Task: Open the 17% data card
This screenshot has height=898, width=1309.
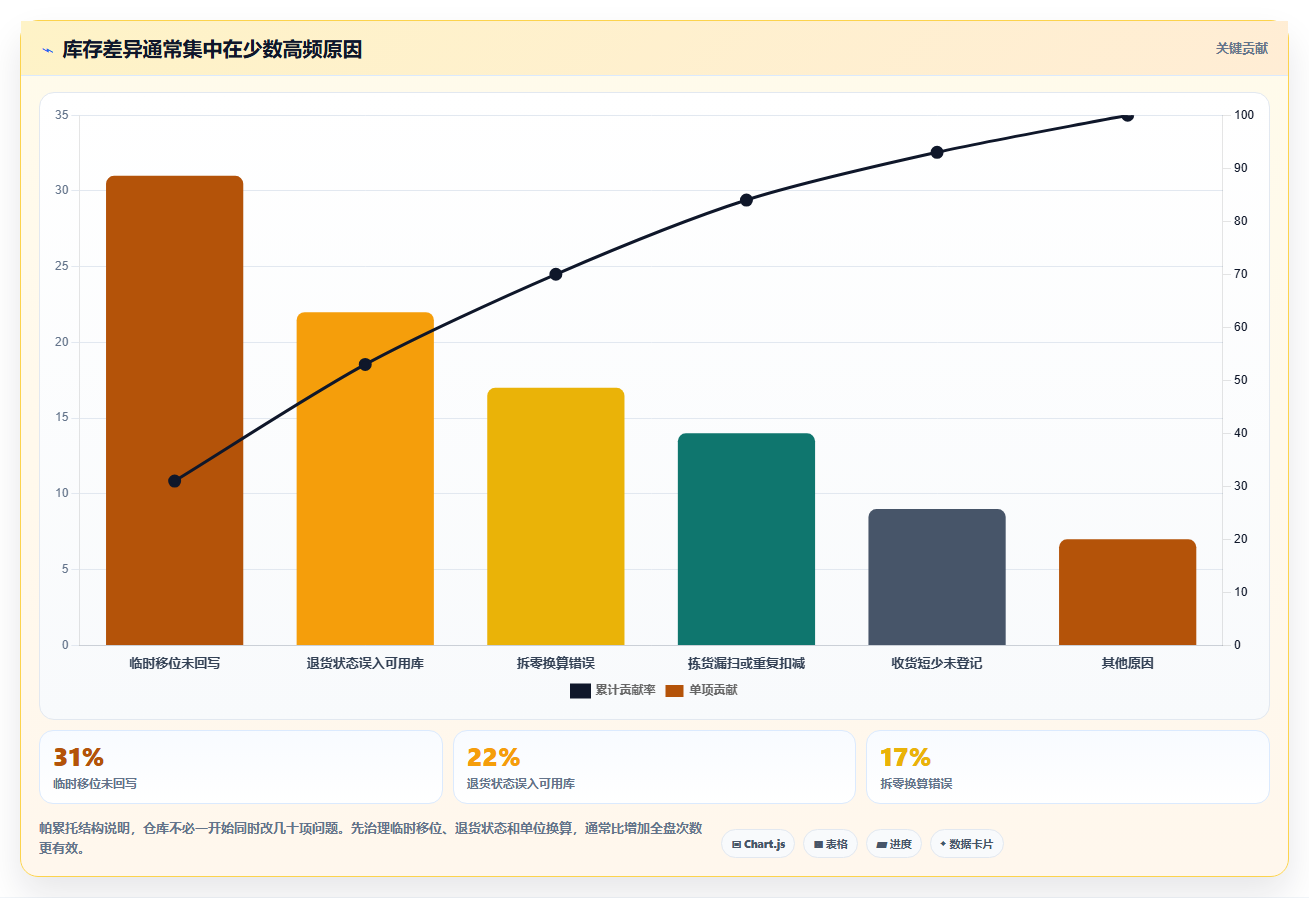Action: [x=1068, y=767]
